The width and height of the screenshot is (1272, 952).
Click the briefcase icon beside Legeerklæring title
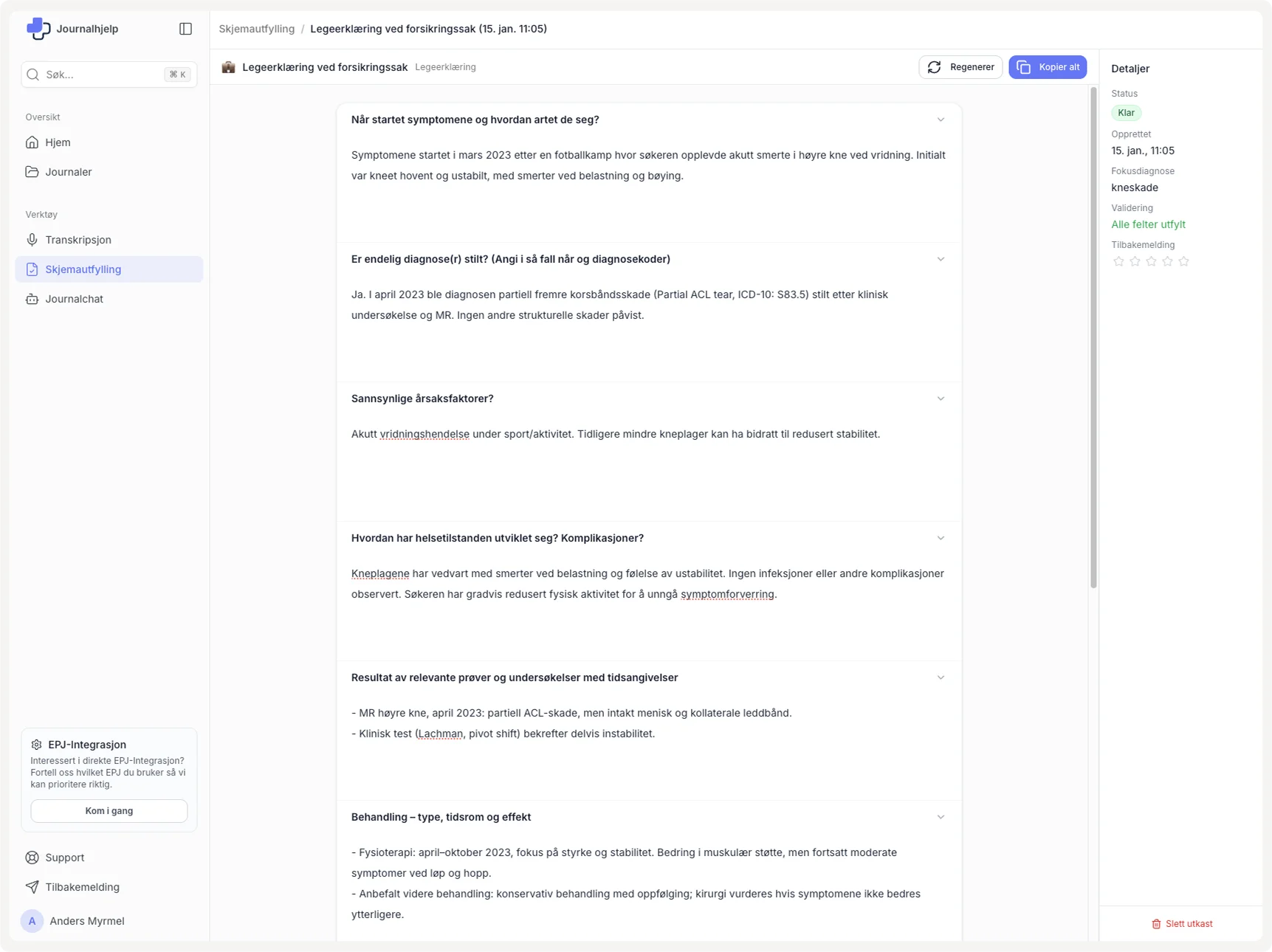[229, 67]
